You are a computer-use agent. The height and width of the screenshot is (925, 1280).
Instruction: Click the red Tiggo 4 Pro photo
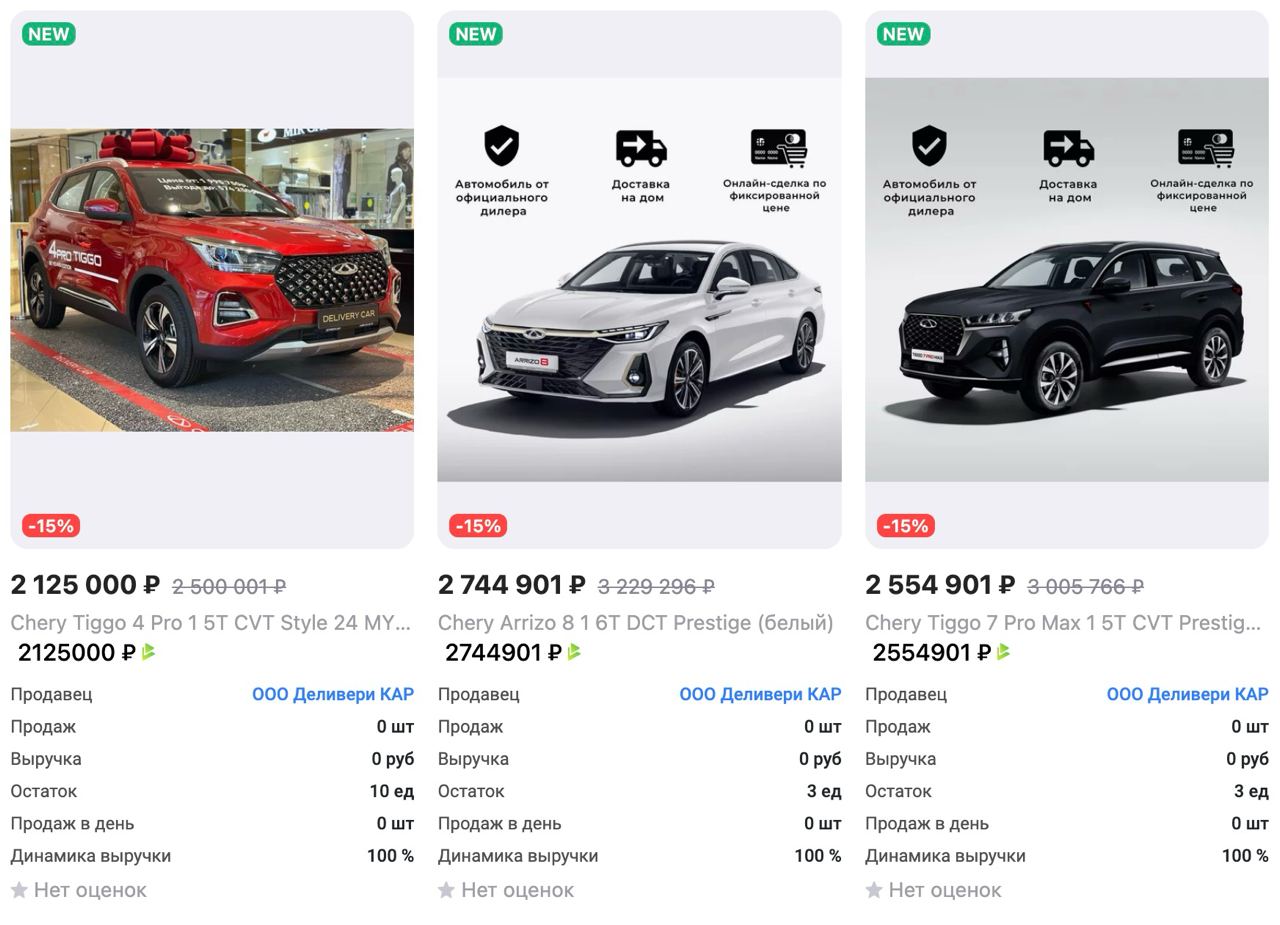(x=212, y=280)
